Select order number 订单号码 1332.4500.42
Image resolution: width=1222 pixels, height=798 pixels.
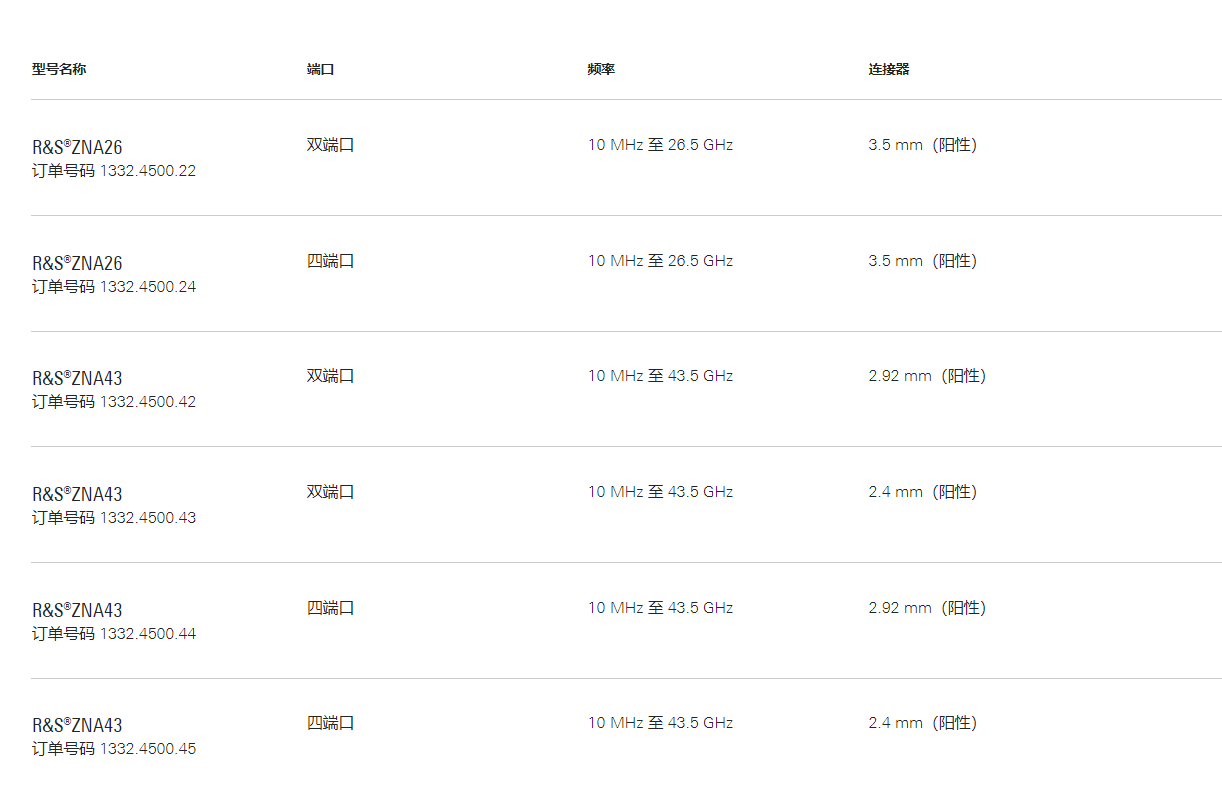(114, 402)
